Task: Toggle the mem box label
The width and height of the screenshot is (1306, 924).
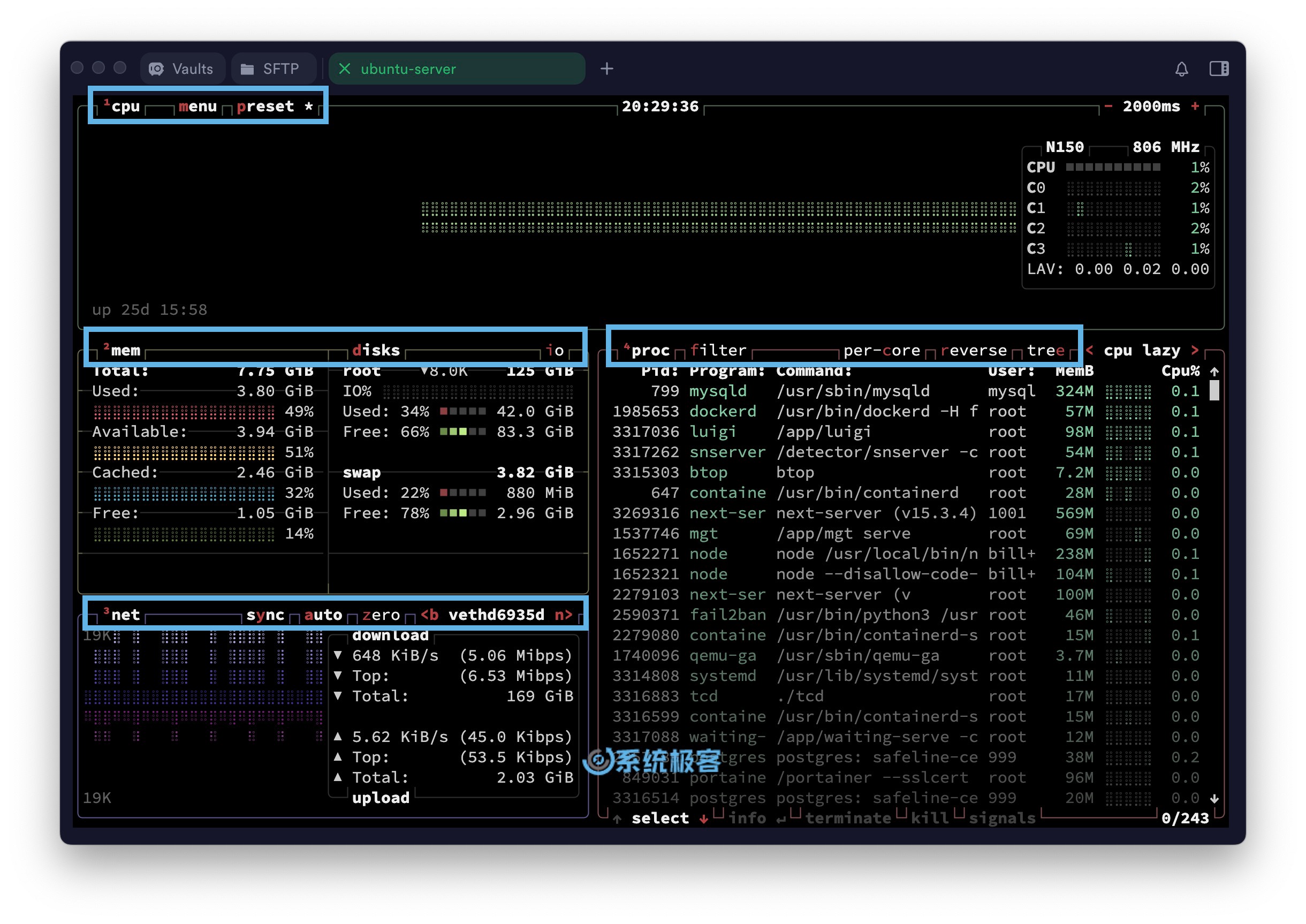Action: tap(122, 350)
